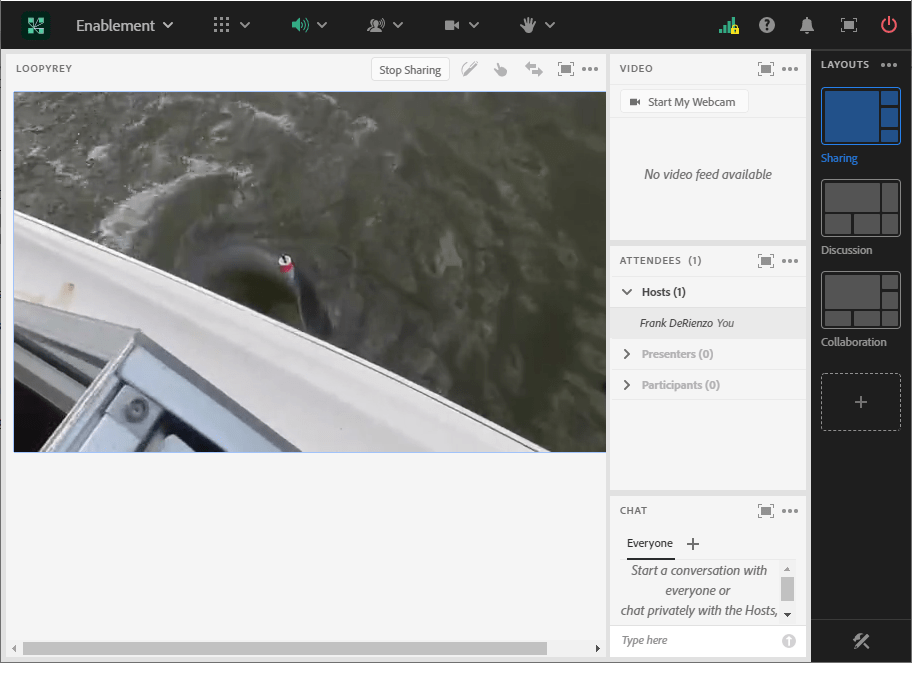Click the webcam icon in the top toolbar
Viewport: 912px width, 689px height.
(x=454, y=25)
